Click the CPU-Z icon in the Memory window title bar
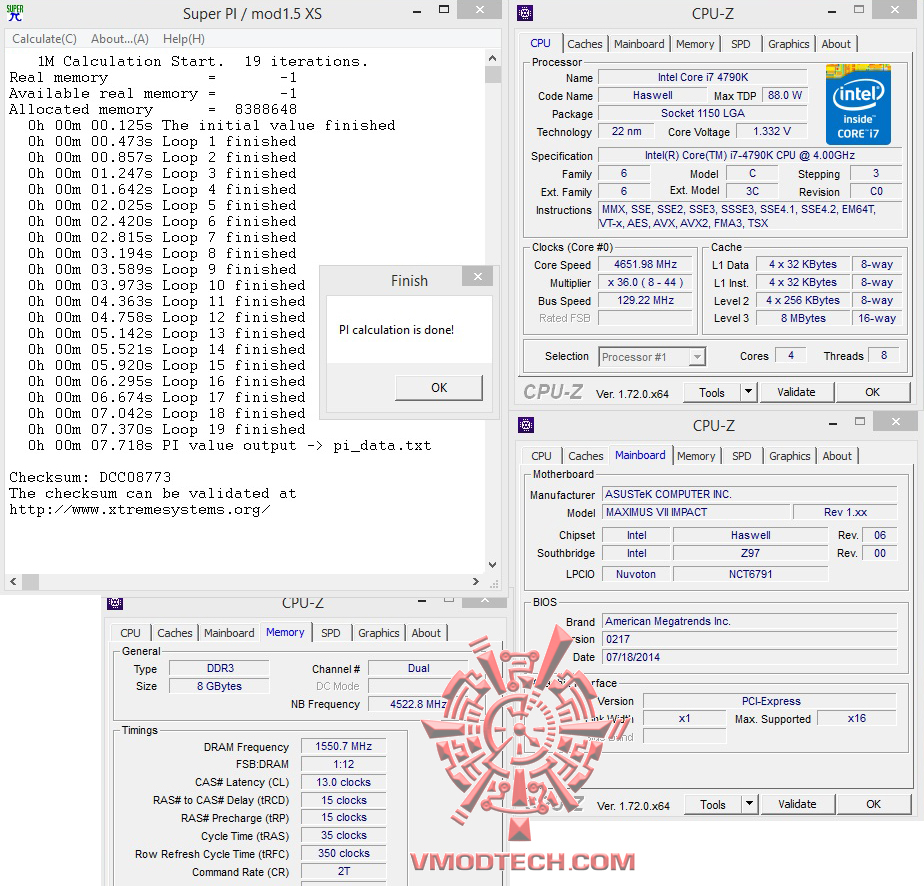This screenshot has width=924, height=886. (x=115, y=603)
